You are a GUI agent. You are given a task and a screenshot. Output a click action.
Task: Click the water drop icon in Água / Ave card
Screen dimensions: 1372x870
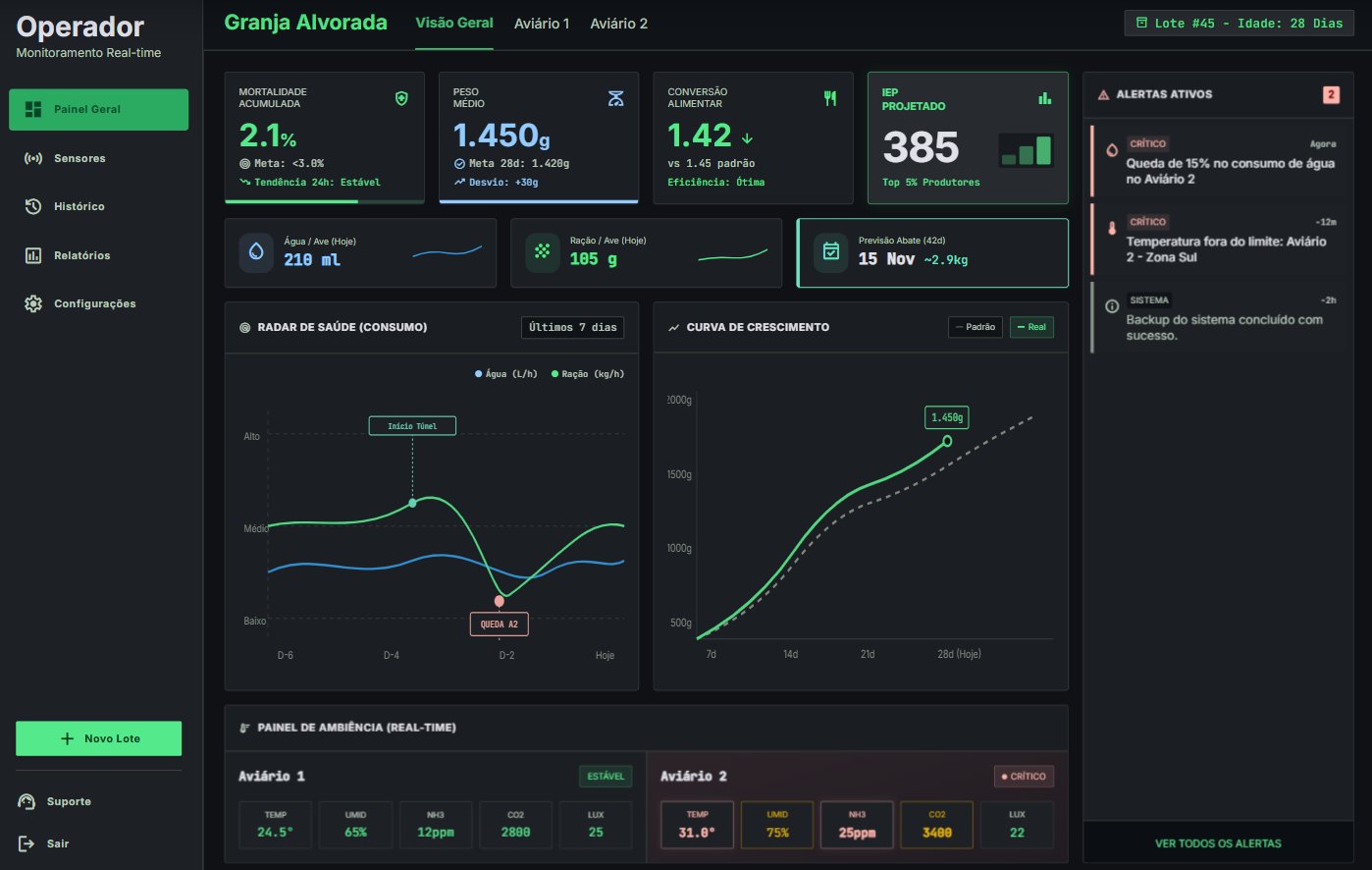[256, 252]
